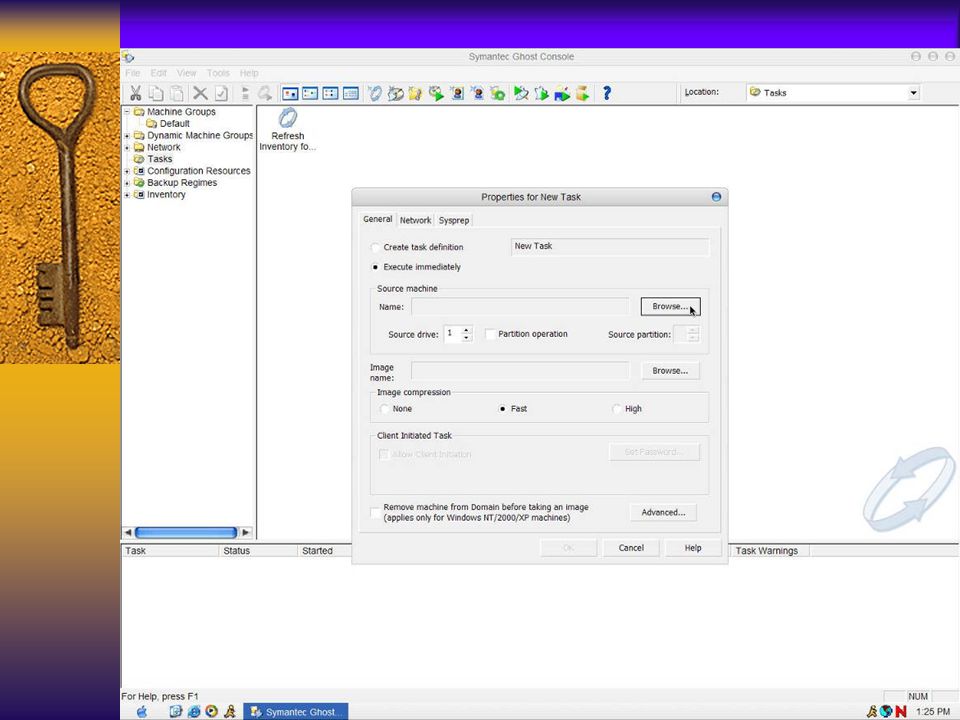Click the Delete X toolbar icon
The height and width of the screenshot is (720, 960).
(200, 93)
